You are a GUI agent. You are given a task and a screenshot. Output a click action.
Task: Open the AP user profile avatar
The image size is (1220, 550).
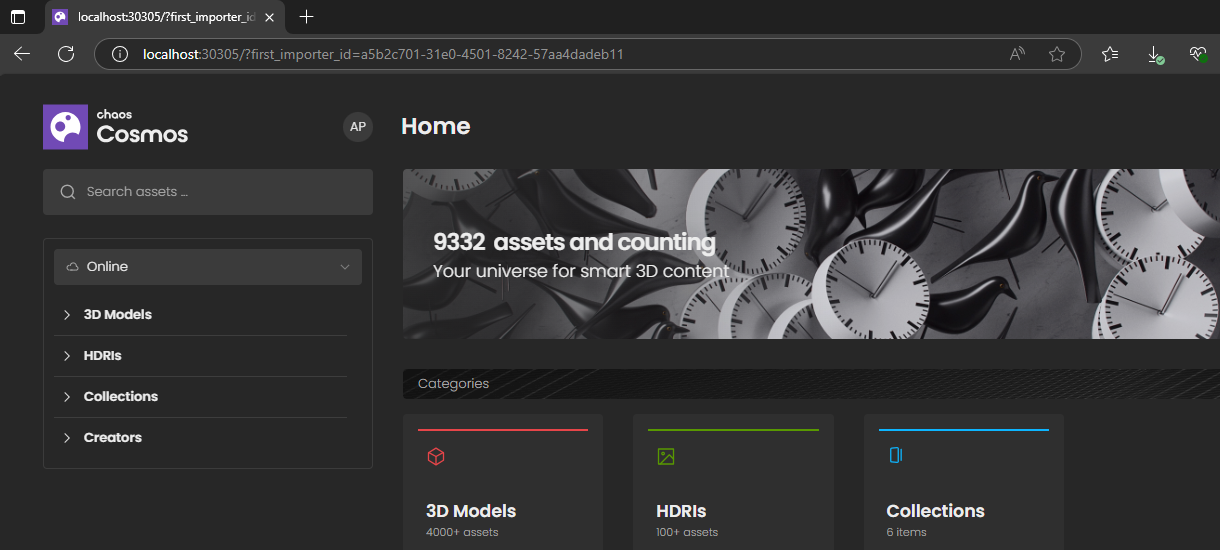(x=357, y=127)
